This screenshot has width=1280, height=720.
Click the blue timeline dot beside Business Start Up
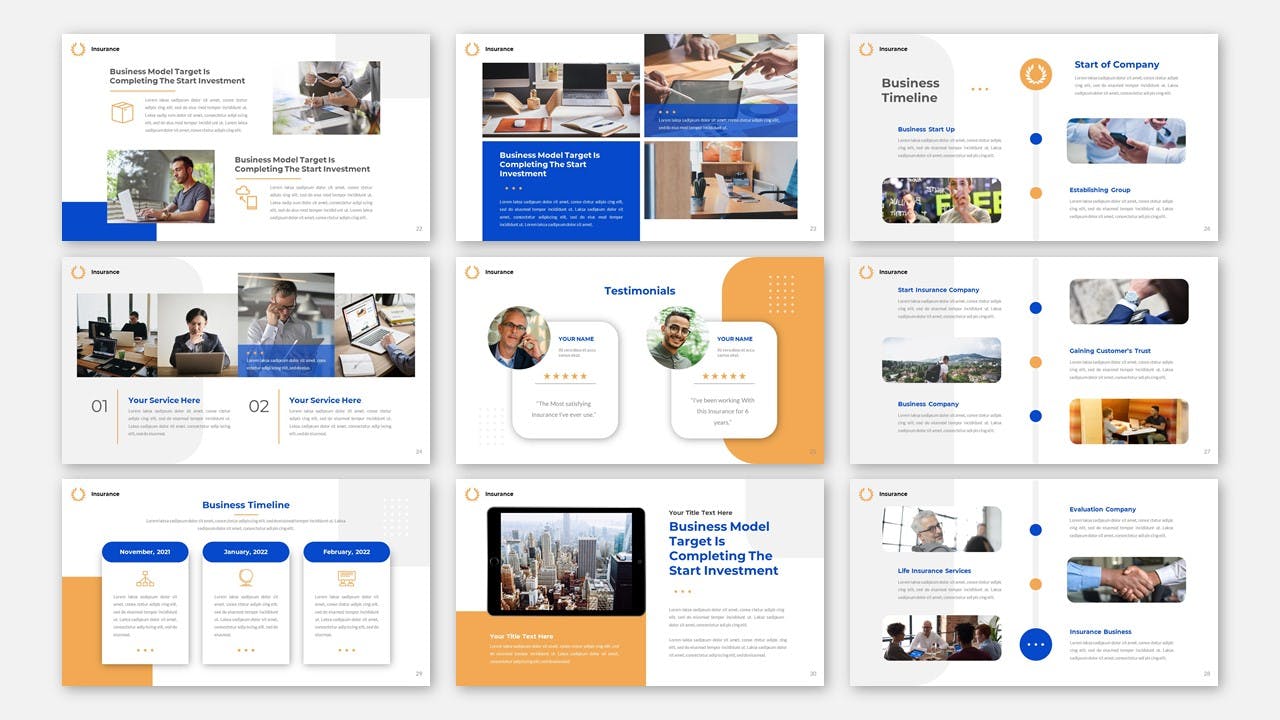[1035, 139]
